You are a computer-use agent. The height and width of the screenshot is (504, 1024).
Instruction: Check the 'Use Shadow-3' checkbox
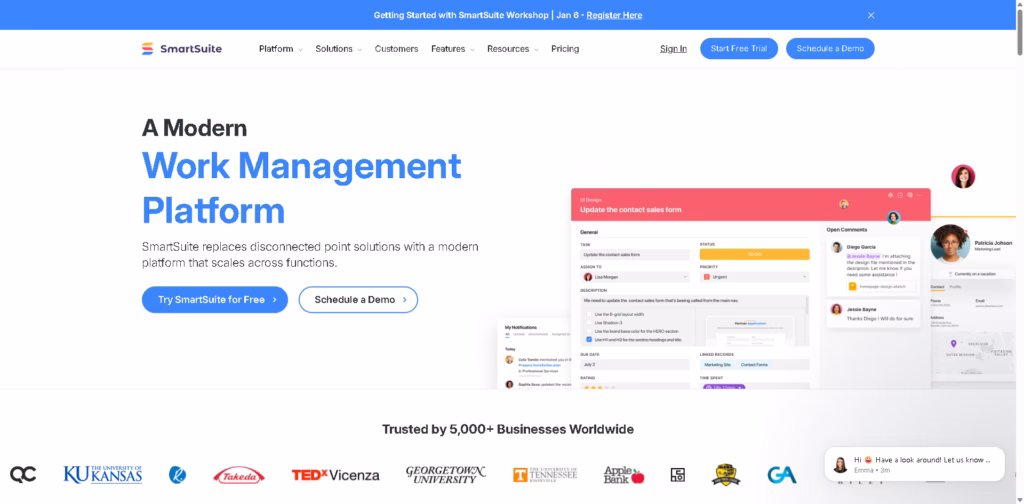click(588, 323)
